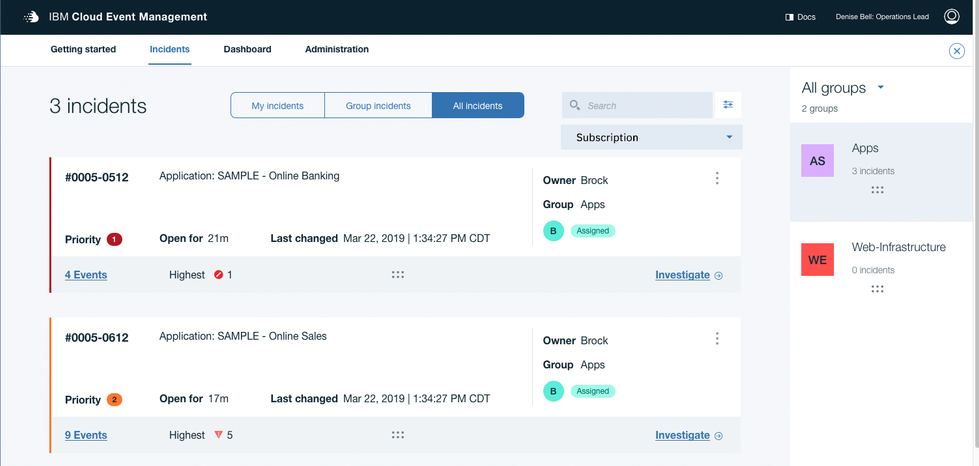Open kebab menu for incident #0005-0512
The height and width of the screenshot is (466, 979).
(717, 179)
